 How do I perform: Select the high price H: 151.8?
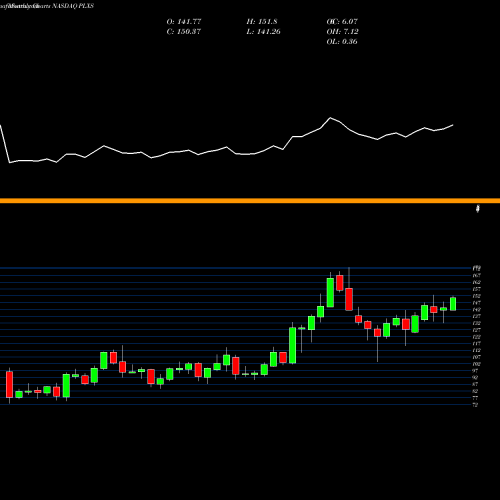tap(262, 22)
